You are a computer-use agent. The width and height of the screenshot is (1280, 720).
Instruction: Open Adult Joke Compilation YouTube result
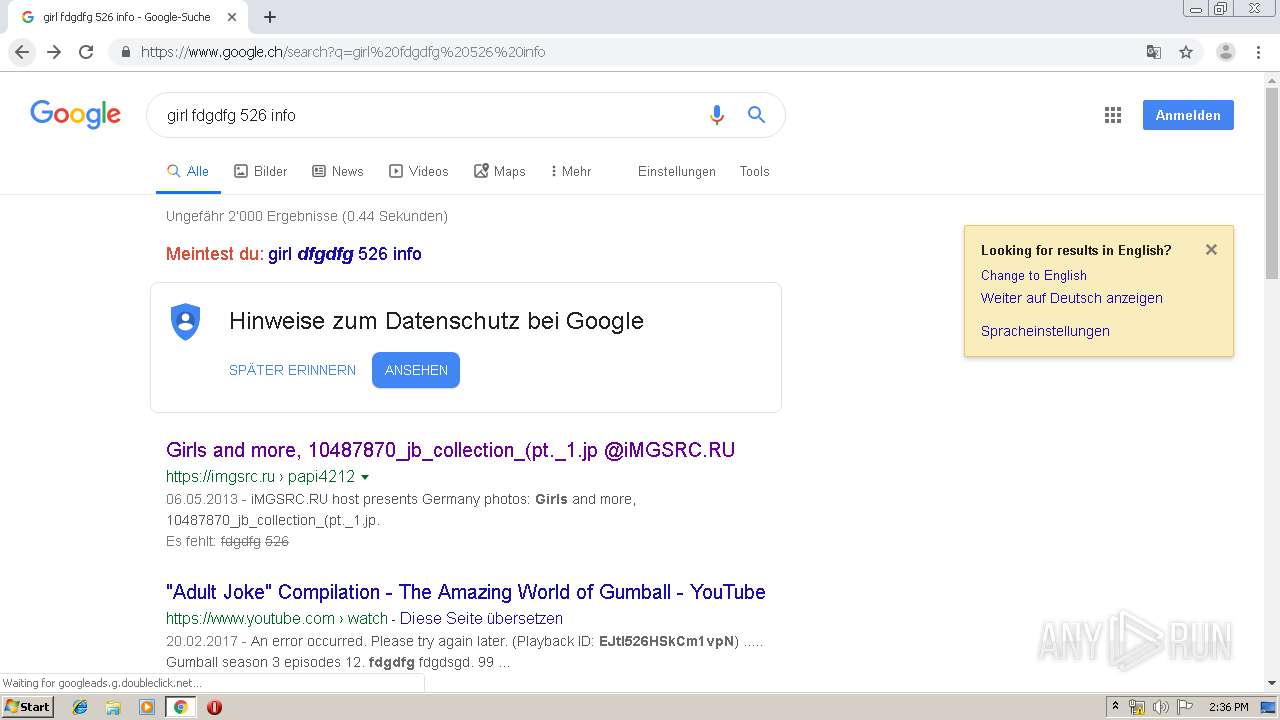point(466,592)
